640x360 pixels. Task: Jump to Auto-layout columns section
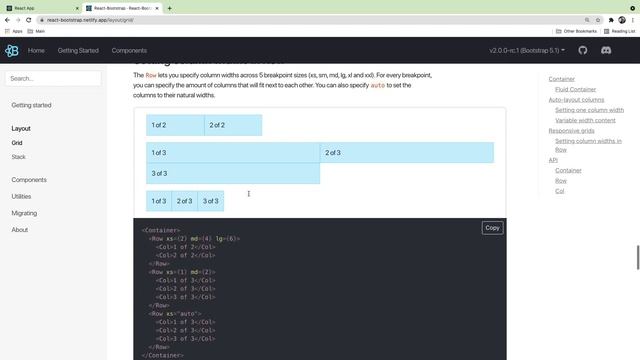pos(576,100)
